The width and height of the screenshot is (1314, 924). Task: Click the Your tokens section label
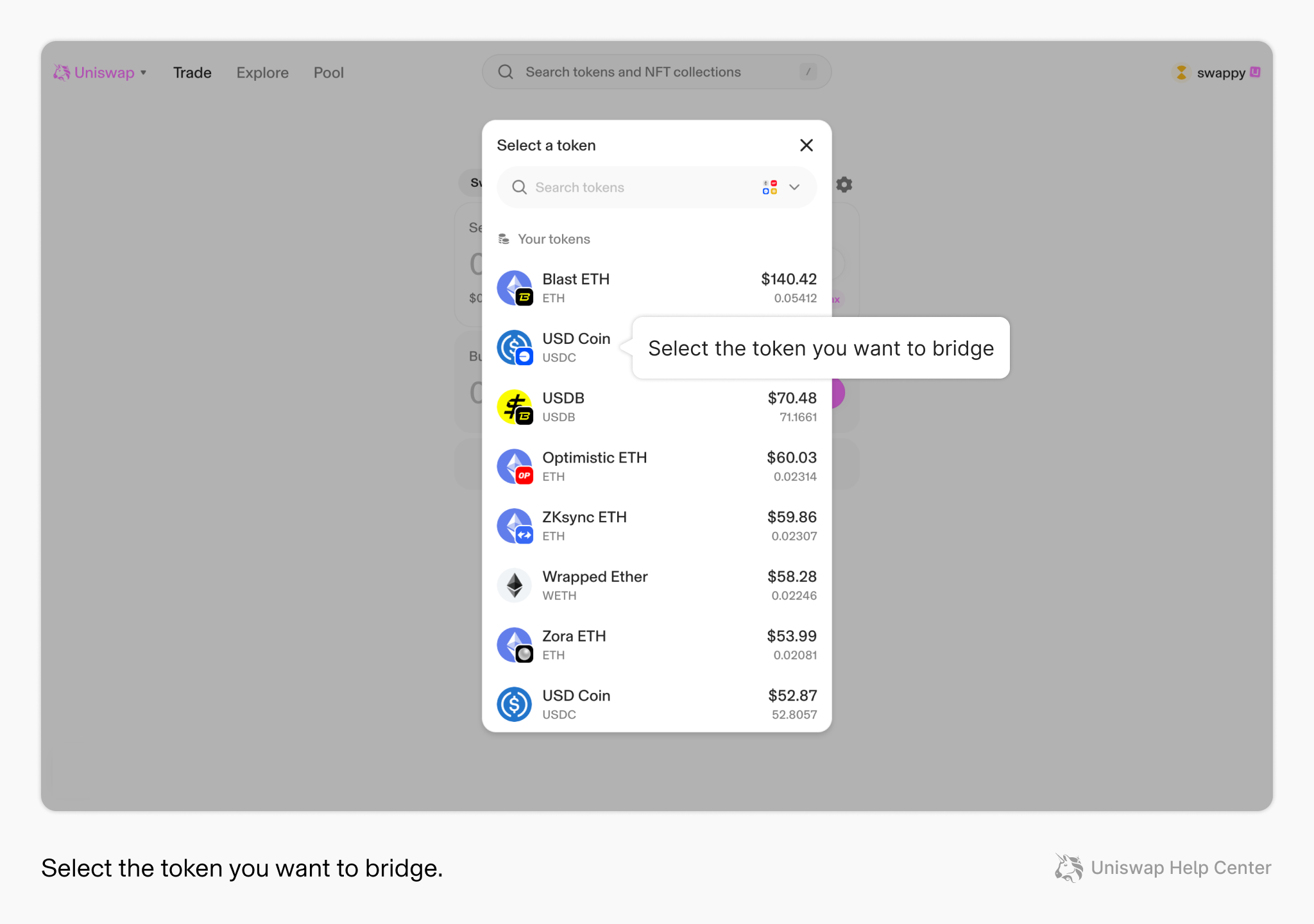(x=554, y=239)
